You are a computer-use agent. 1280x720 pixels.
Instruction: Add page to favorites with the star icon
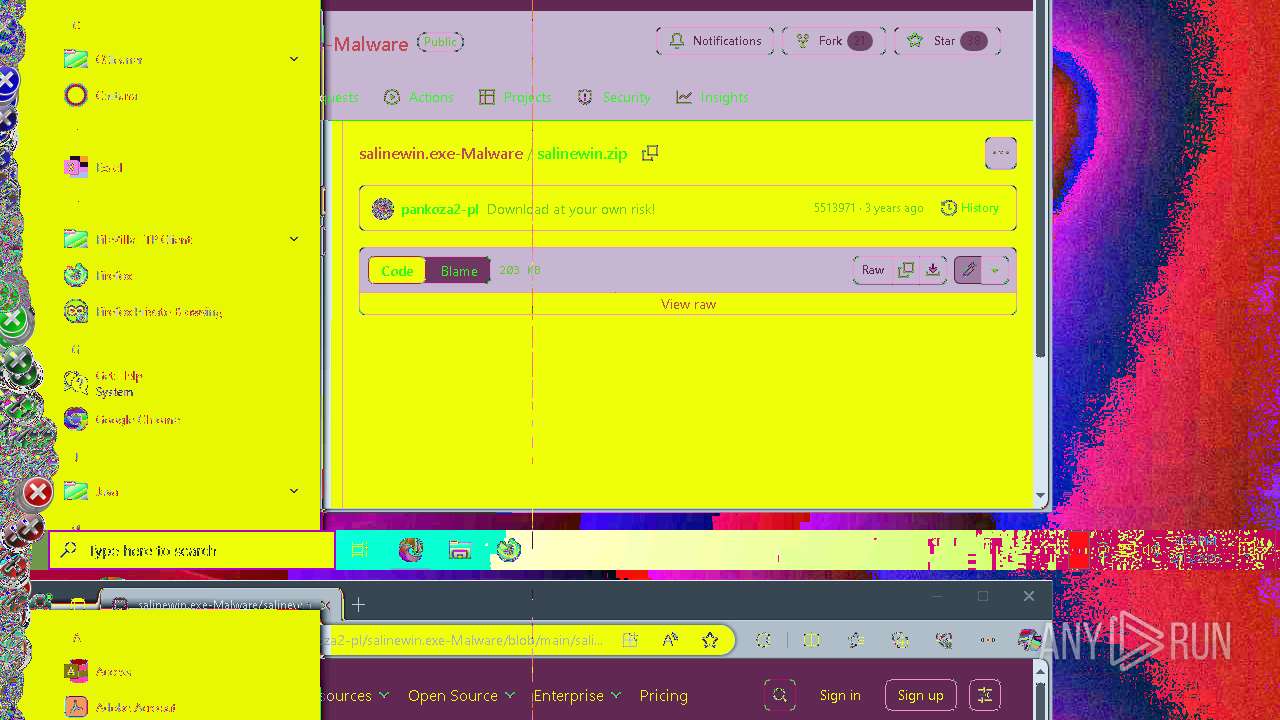click(710, 640)
